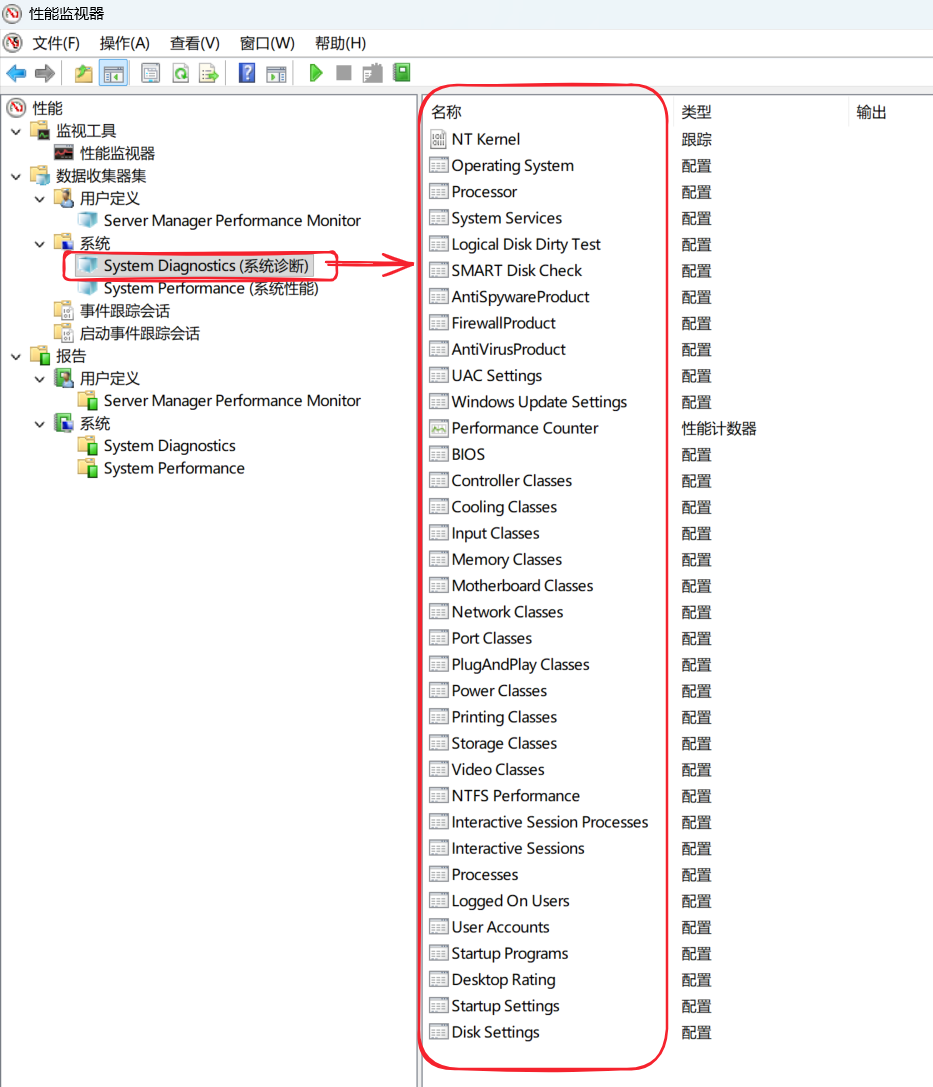This screenshot has height=1087, width=933.
Task: Click the Processor configuration icon
Action: (438, 192)
